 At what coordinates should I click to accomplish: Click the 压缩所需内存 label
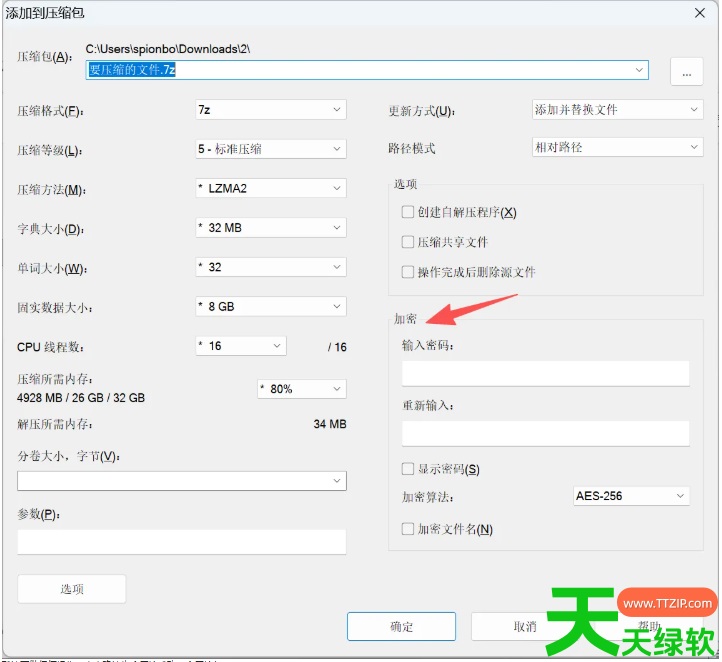[55, 379]
